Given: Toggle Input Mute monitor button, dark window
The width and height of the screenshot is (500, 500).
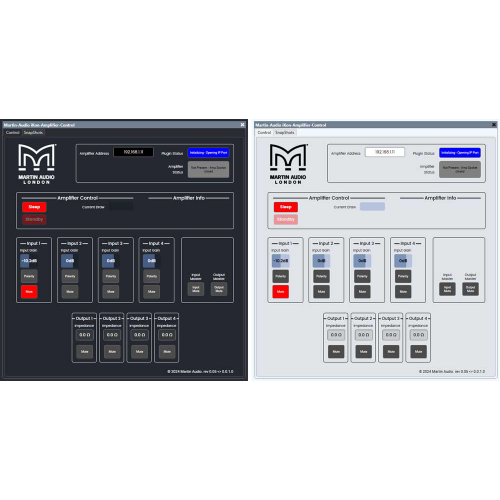Looking at the screenshot, I should pos(196,289).
